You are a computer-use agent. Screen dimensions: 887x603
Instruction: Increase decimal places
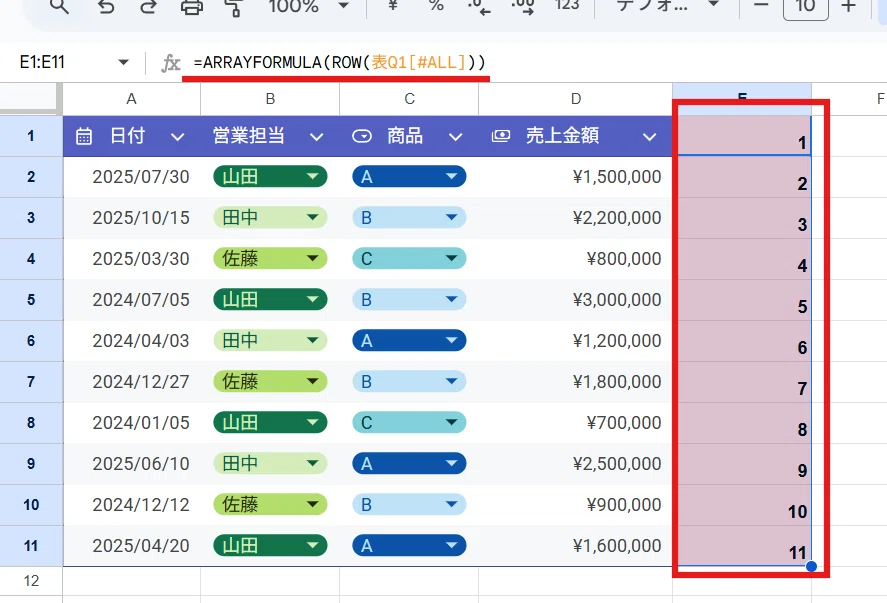(523, 6)
